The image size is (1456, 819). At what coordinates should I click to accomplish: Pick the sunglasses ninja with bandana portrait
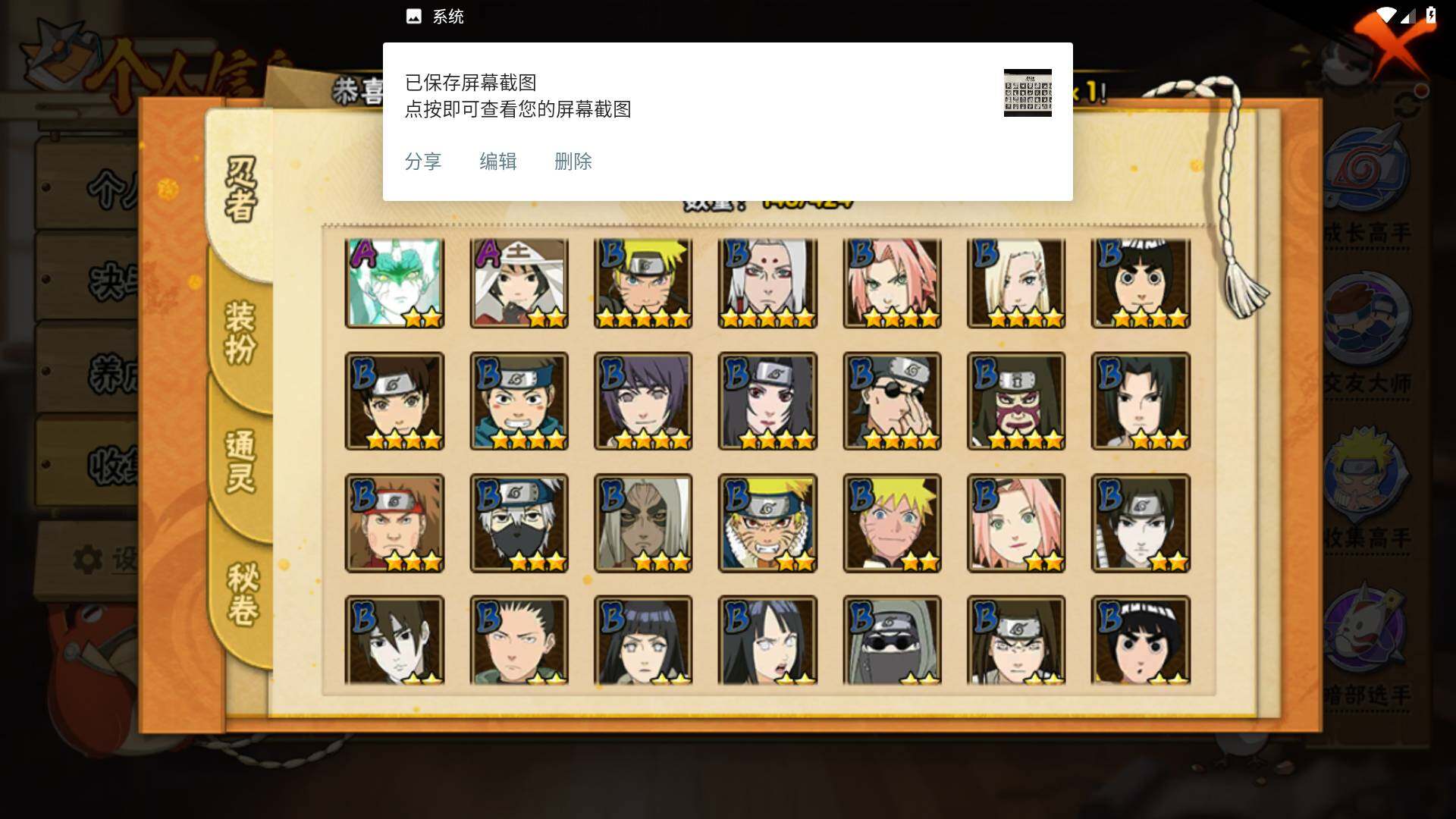(x=892, y=401)
